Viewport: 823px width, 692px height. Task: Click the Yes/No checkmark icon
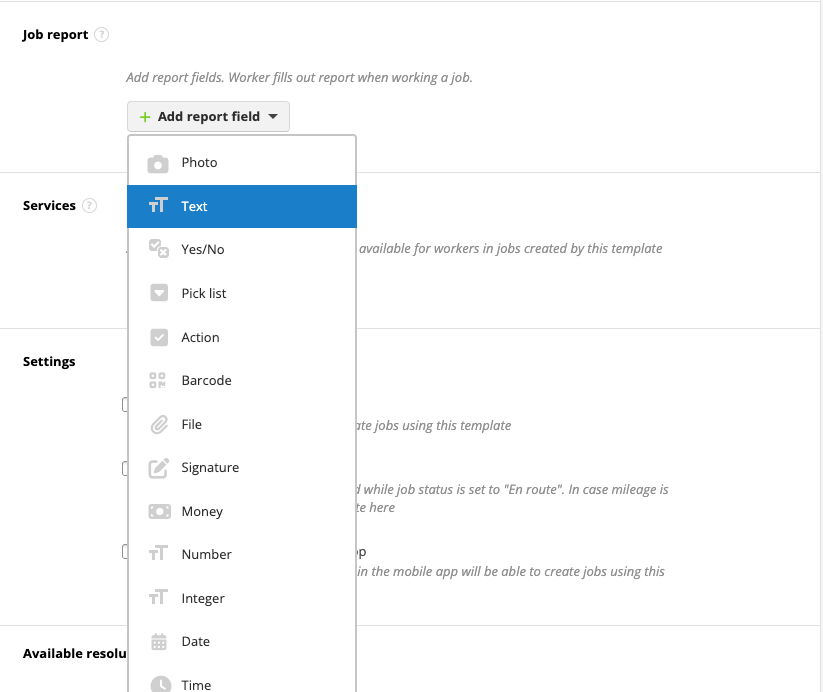(x=159, y=248)
